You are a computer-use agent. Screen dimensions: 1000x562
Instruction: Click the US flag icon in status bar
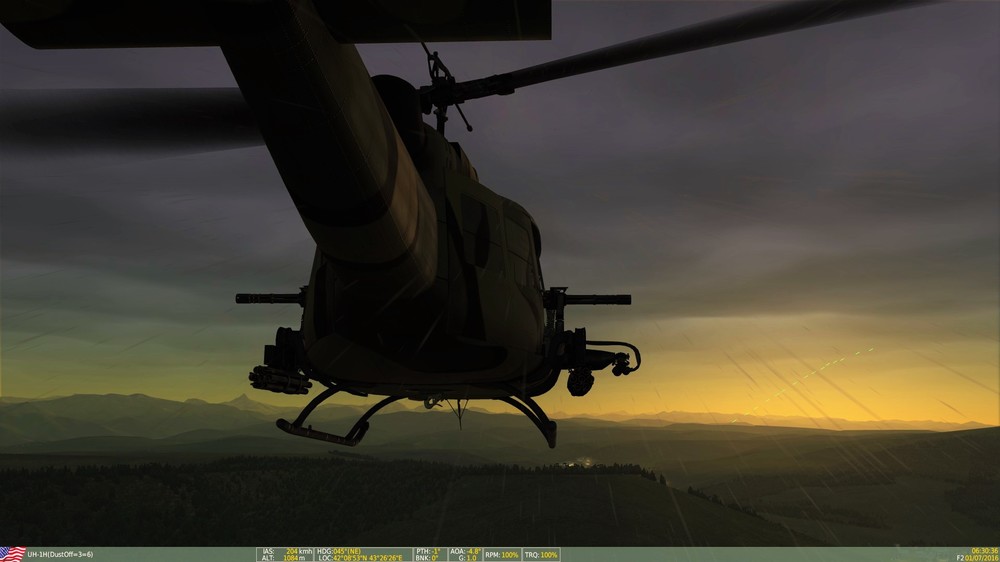(x=13, y=554)
